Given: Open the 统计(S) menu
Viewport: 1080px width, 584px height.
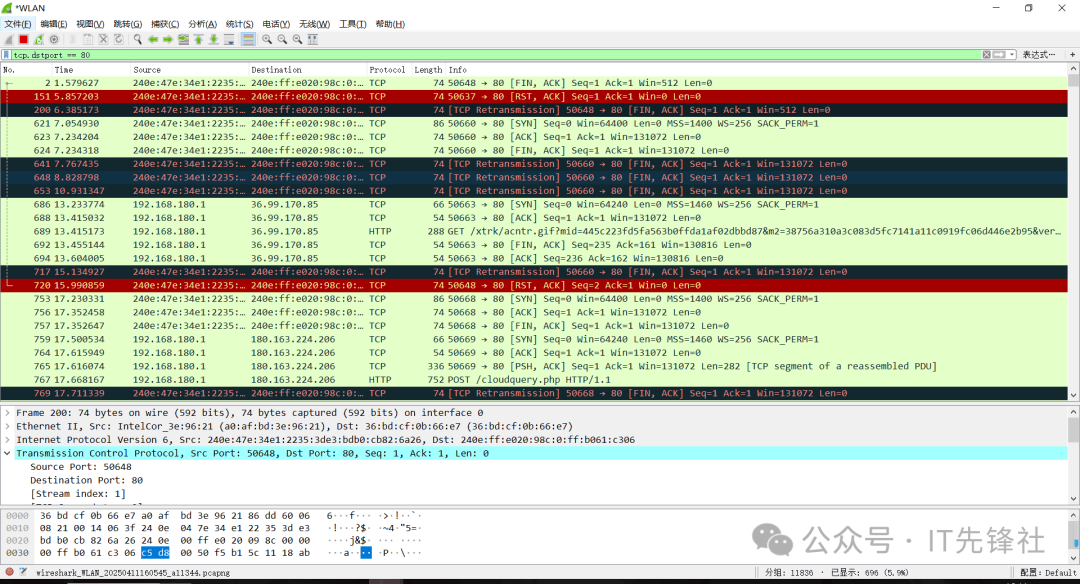Looking at the screenshot, I should tap(239, 24).
